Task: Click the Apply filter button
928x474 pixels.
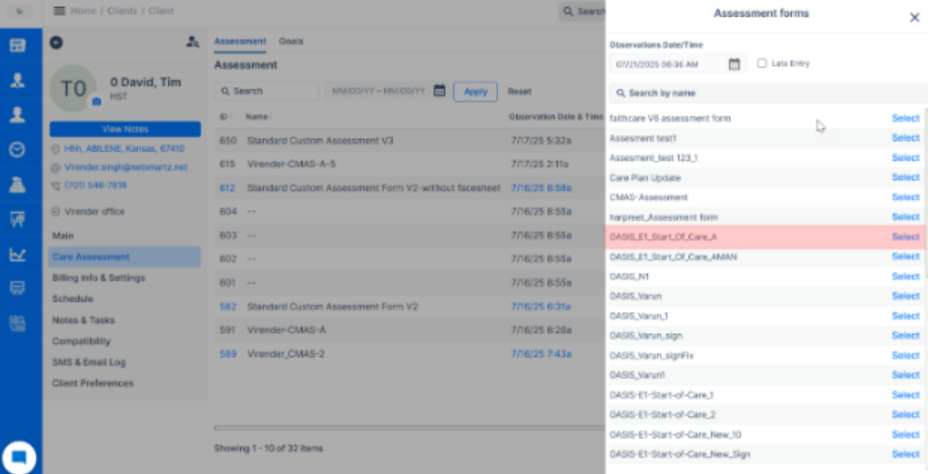Action: point(475,91)
